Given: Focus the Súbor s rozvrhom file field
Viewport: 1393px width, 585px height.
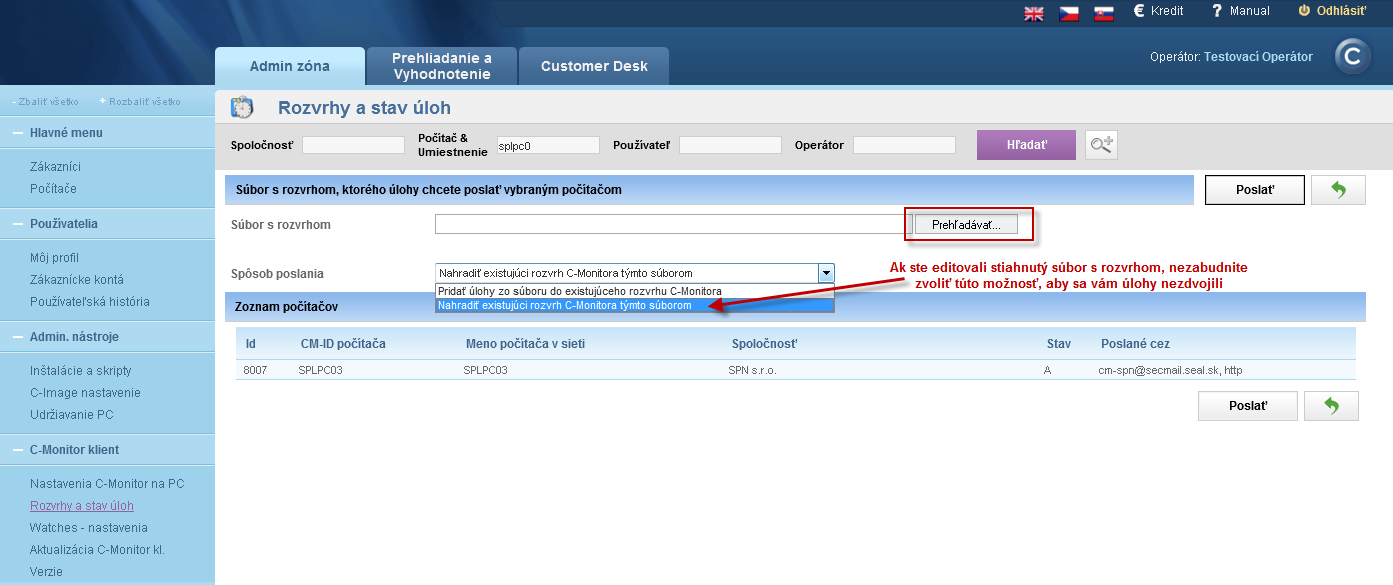Looking at the screenshot, I should 674,224.
